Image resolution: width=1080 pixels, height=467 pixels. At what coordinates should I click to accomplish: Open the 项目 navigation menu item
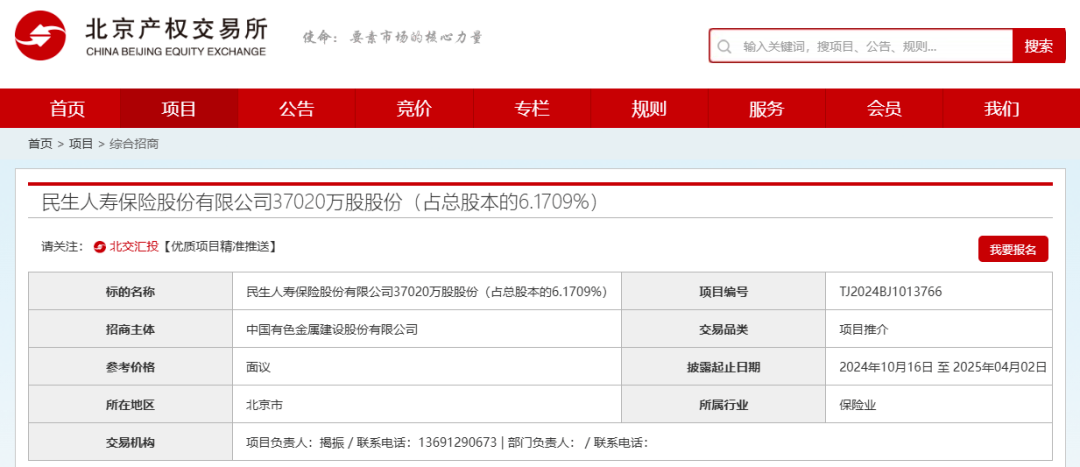point(179,109)
